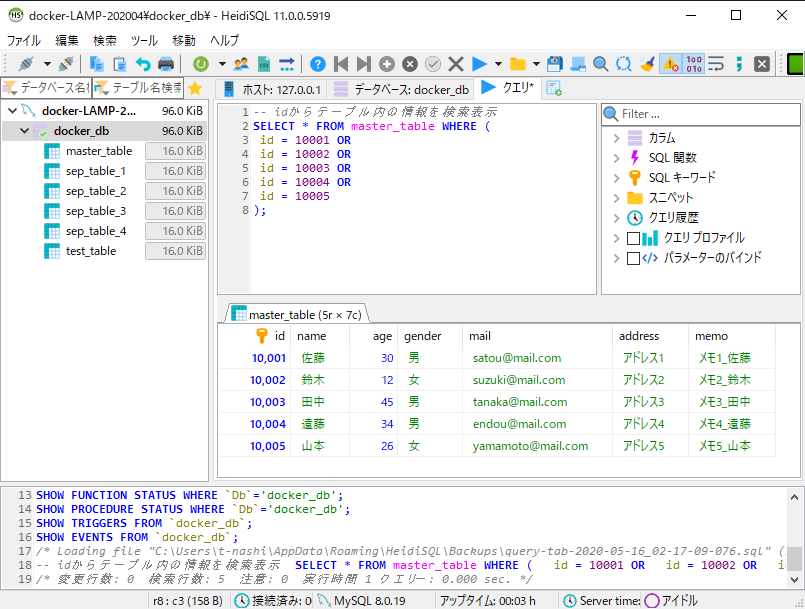Click the blue Help question mark icon
Screen dimensions: 805x609
coord(318,64)
